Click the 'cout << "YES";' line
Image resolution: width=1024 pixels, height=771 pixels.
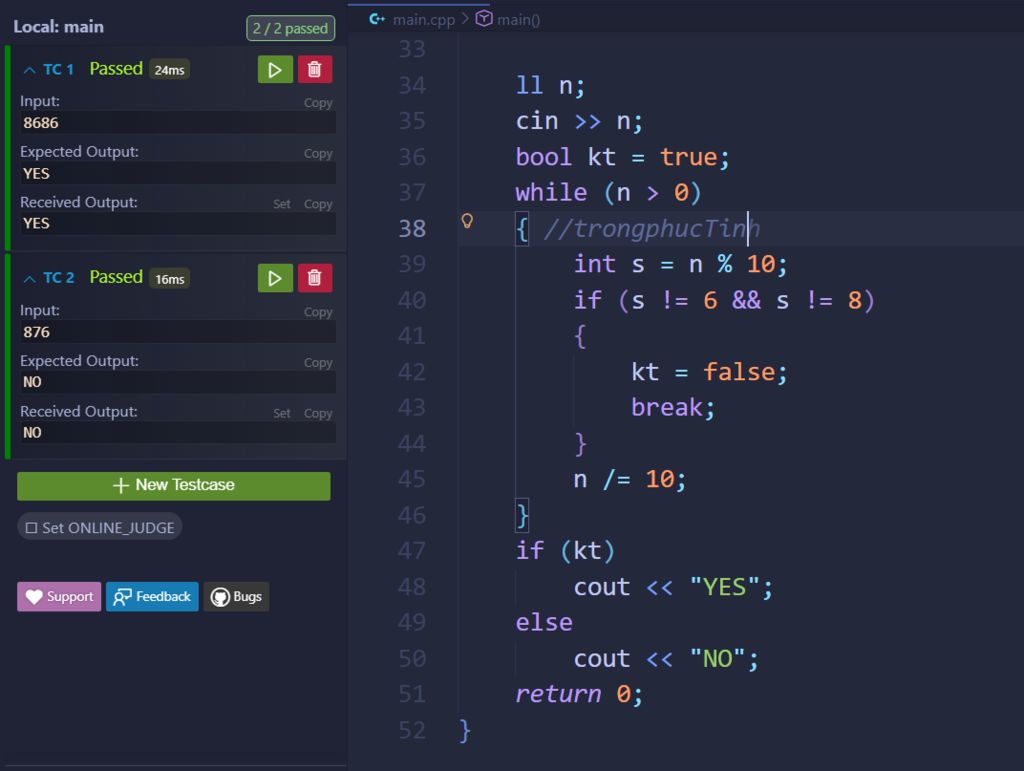pos(673,587)
